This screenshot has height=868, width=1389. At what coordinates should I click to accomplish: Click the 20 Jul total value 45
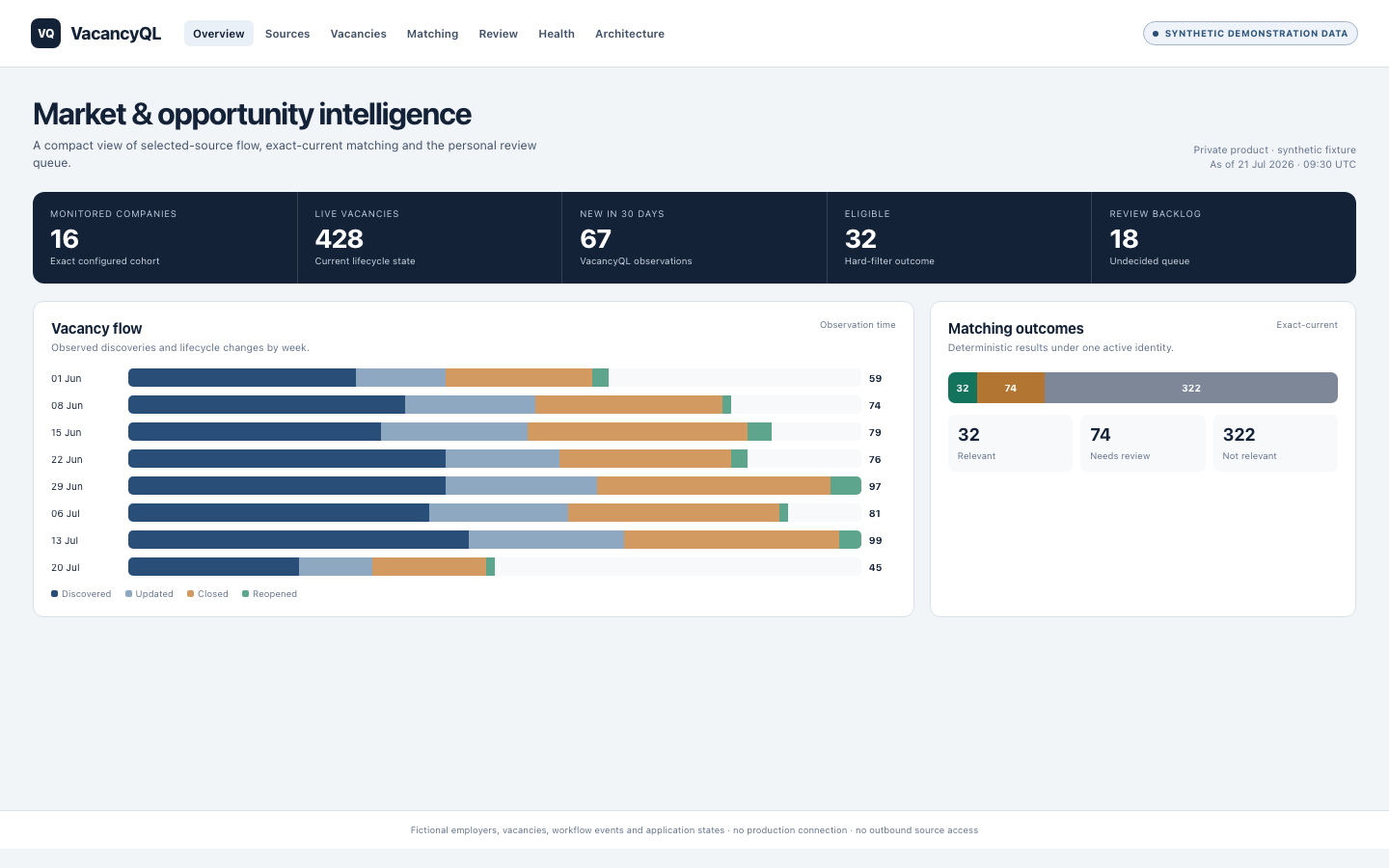point(876,568)
